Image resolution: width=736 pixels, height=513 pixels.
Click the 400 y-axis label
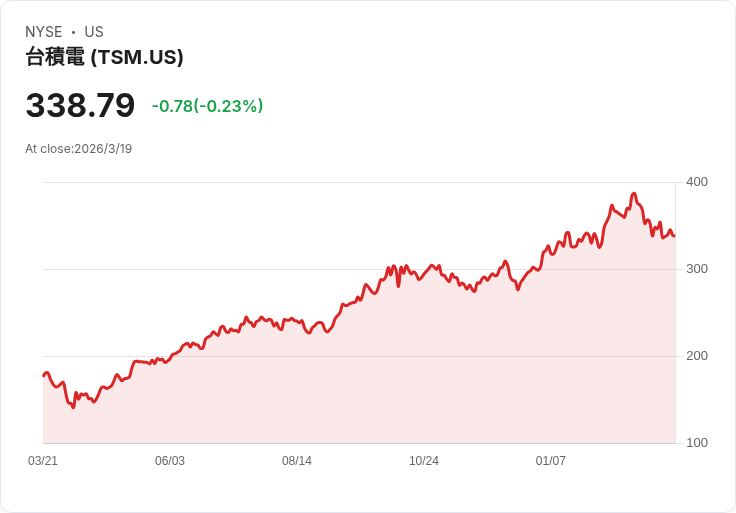(x=697, y=182)
